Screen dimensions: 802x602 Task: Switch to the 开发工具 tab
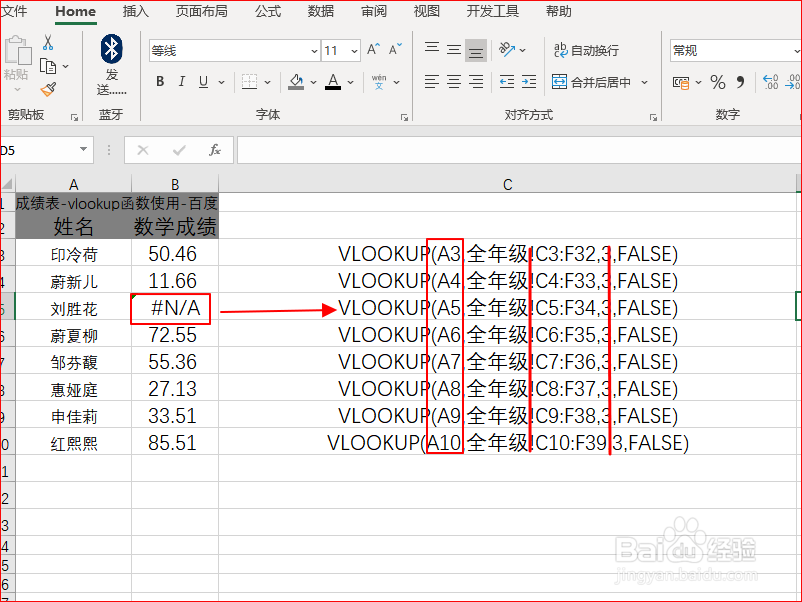click(x=493, y=11)
